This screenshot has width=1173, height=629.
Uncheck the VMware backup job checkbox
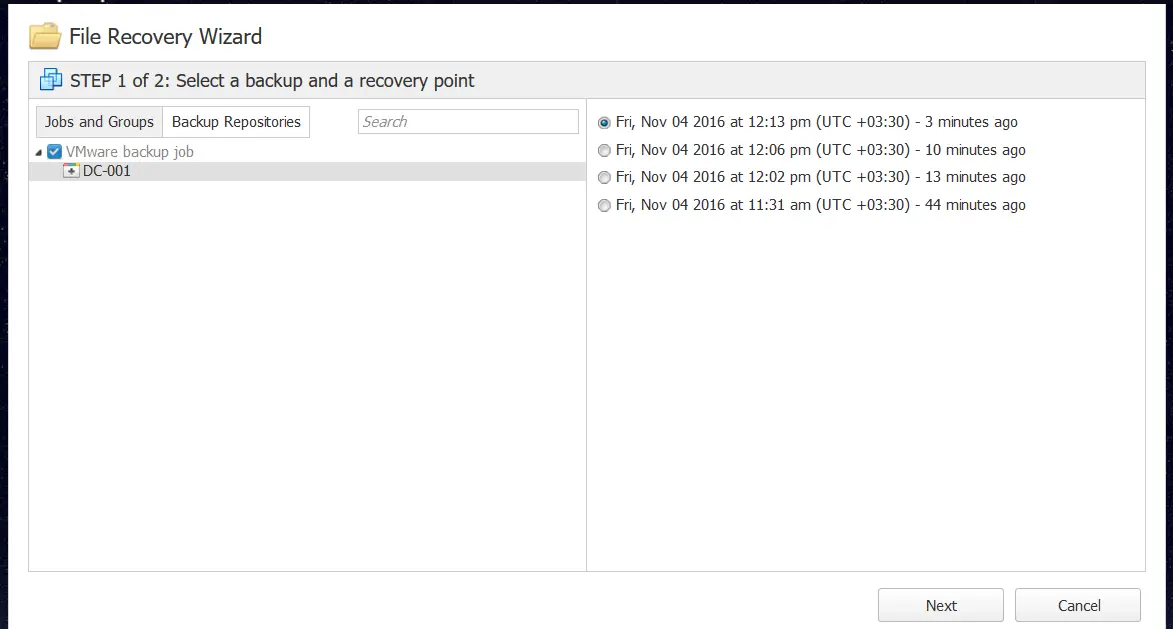(55, 152)
